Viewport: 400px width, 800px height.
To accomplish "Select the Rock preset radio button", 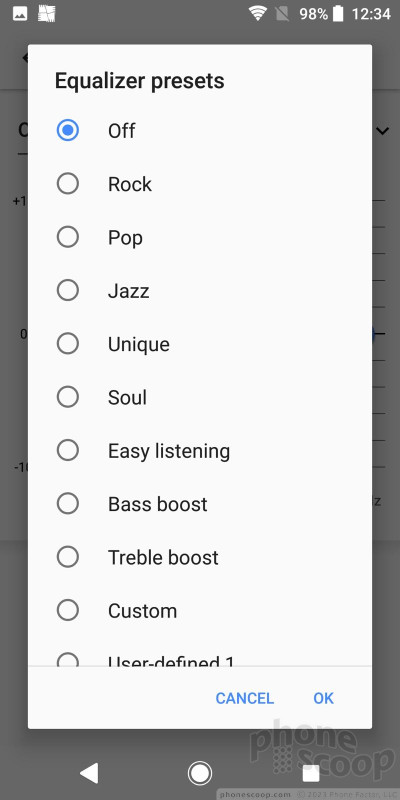I will 68,184.
